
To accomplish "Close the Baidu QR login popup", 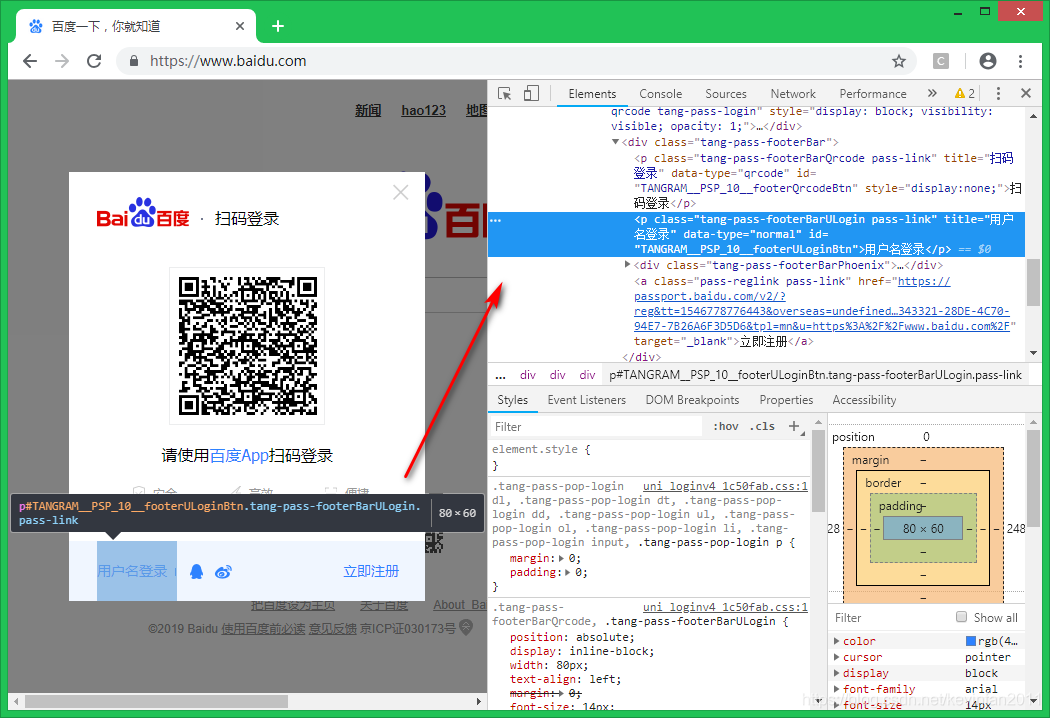I will [400, 192].
